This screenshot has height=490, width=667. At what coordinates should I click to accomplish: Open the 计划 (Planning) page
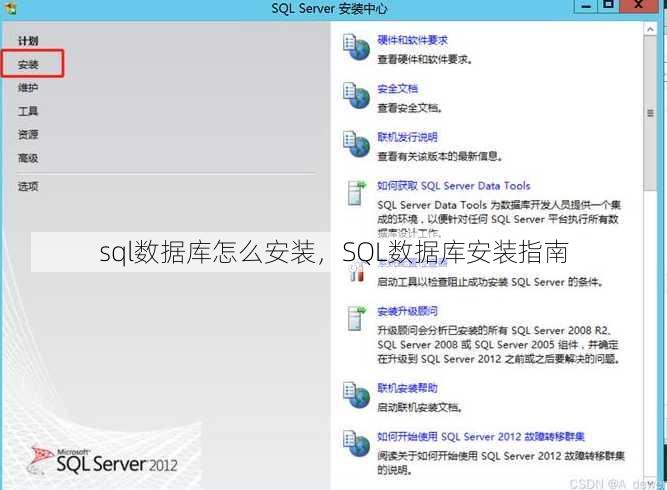click(28, 41)
